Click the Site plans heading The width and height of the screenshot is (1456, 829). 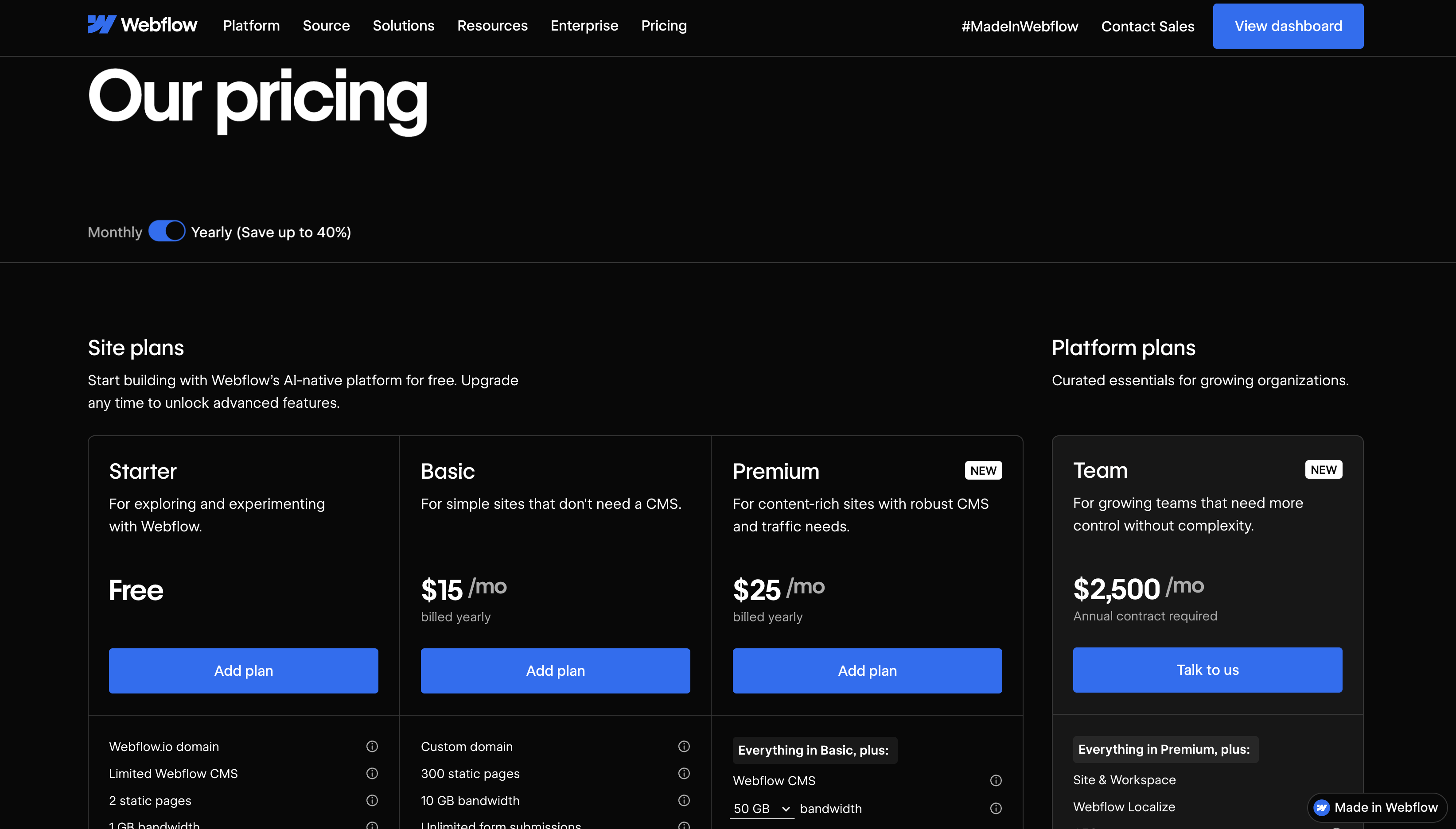pyautogui.click(x=136, y=348)
